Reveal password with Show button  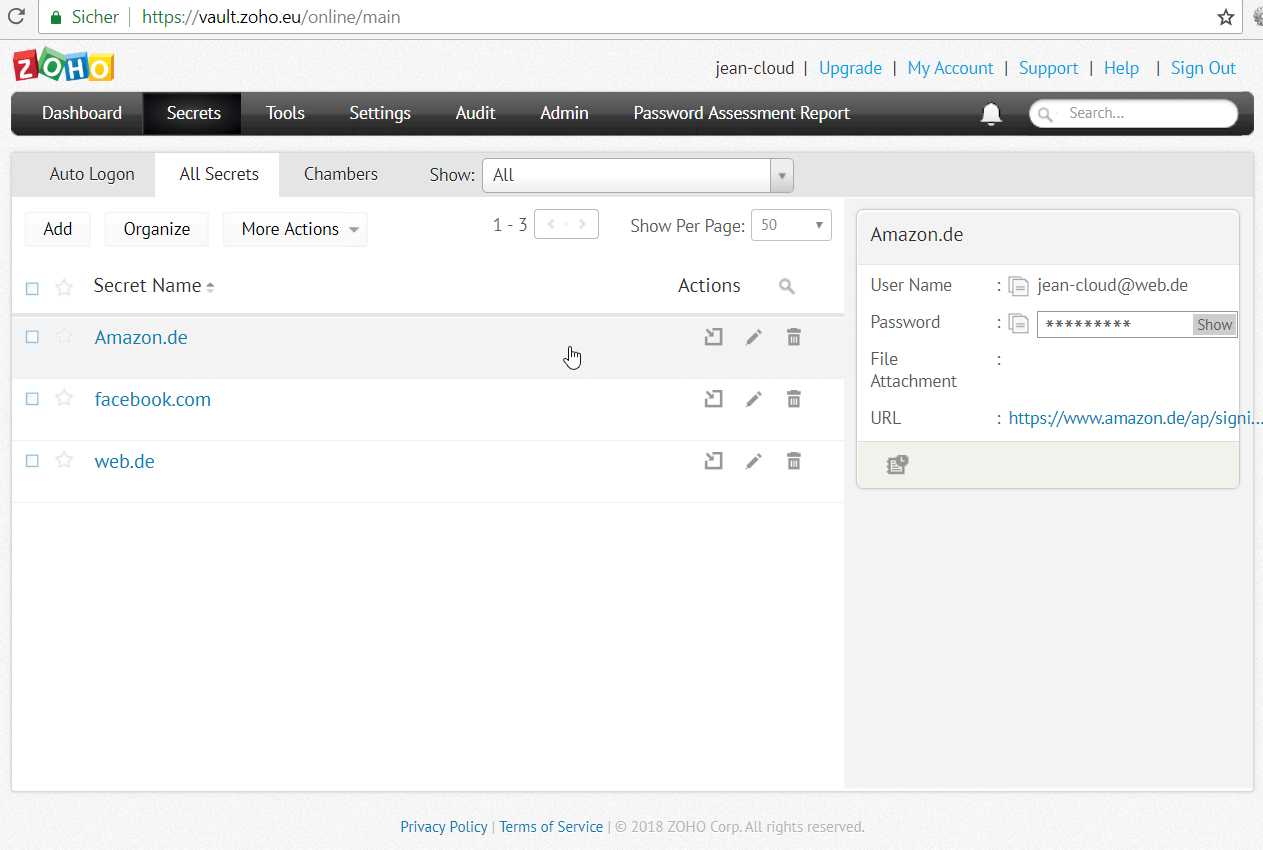point(1214,324)
